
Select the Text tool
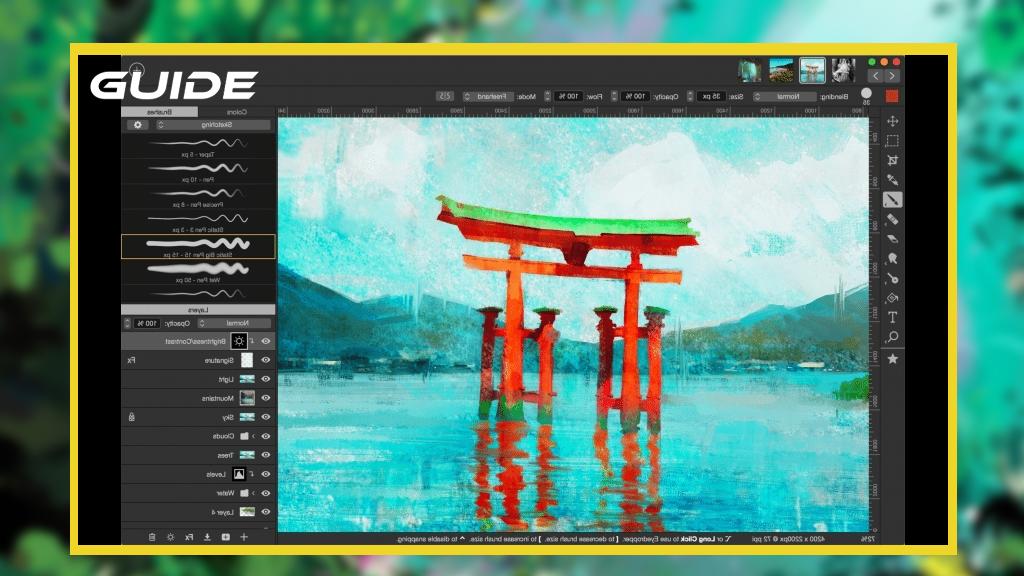pyautogui.click(x=892, y=317)
